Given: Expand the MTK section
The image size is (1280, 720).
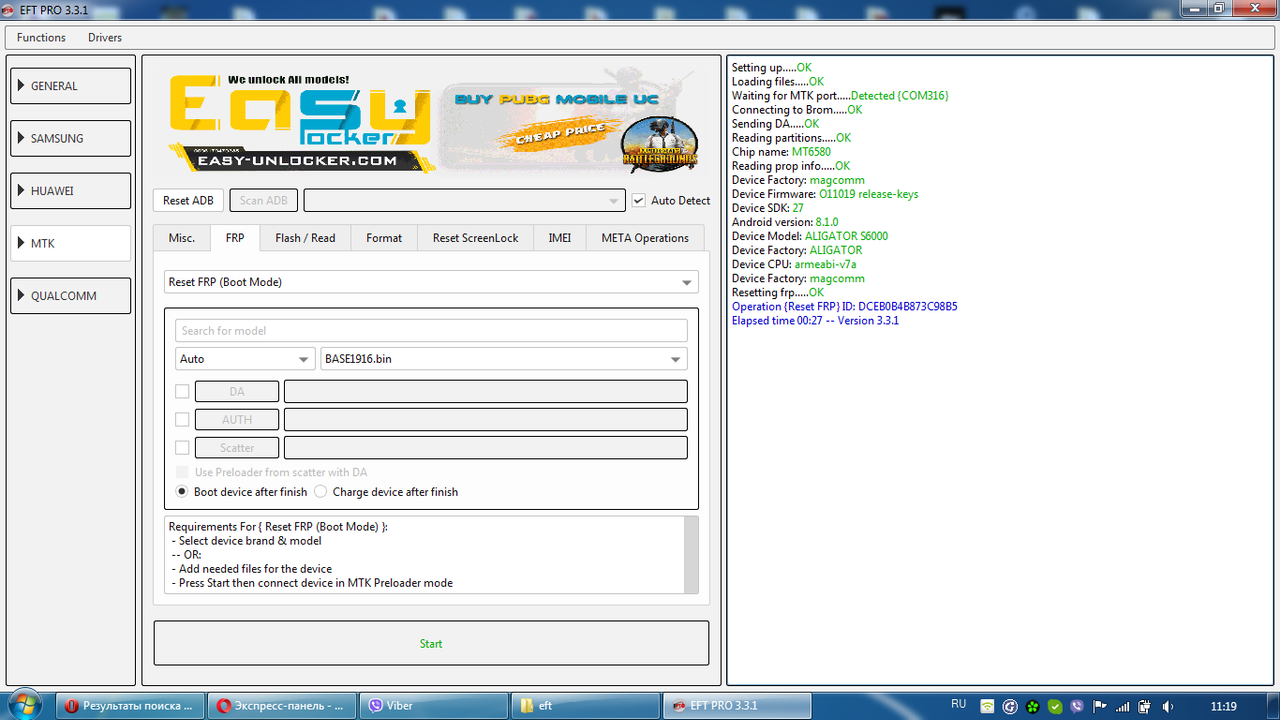Looking at the screenshot, I should (x=71, y=243).
